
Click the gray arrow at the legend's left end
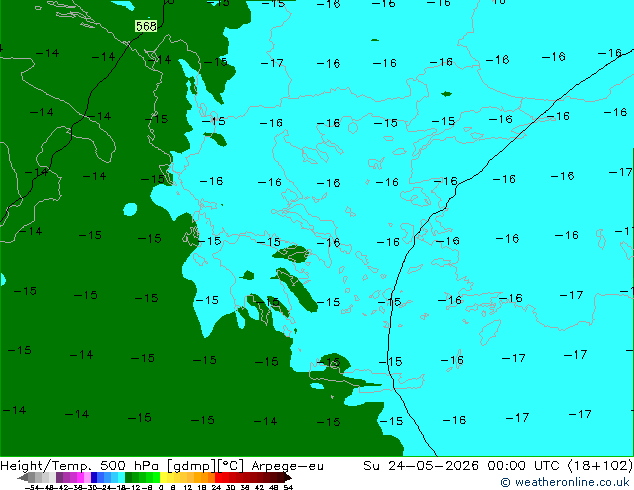click(x=23, y=478)
